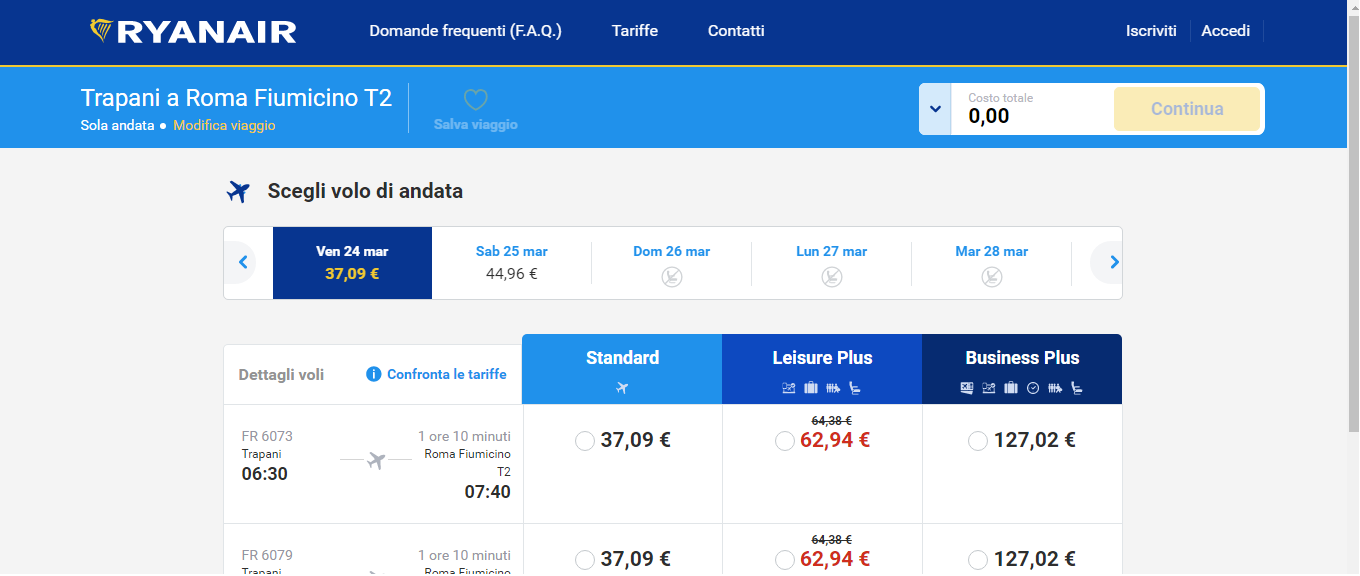Open the Tariffe menu item
The height and width of the screenshot is (576, 1360).
[635, 31]
